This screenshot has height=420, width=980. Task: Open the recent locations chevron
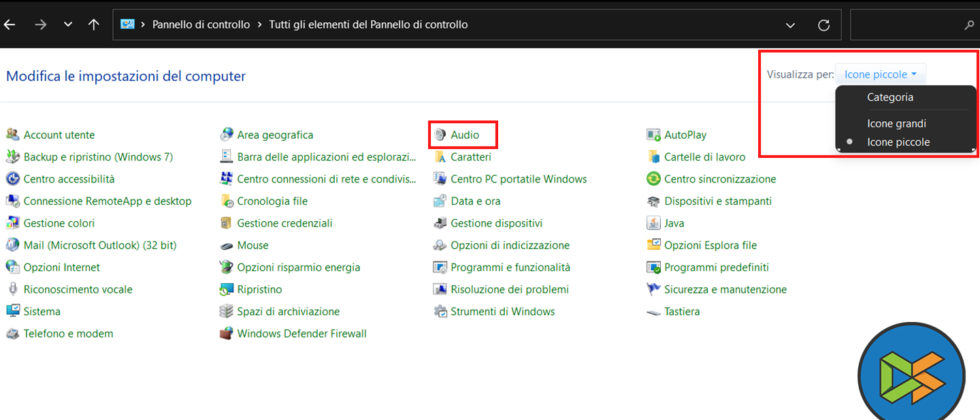point(67,25)
